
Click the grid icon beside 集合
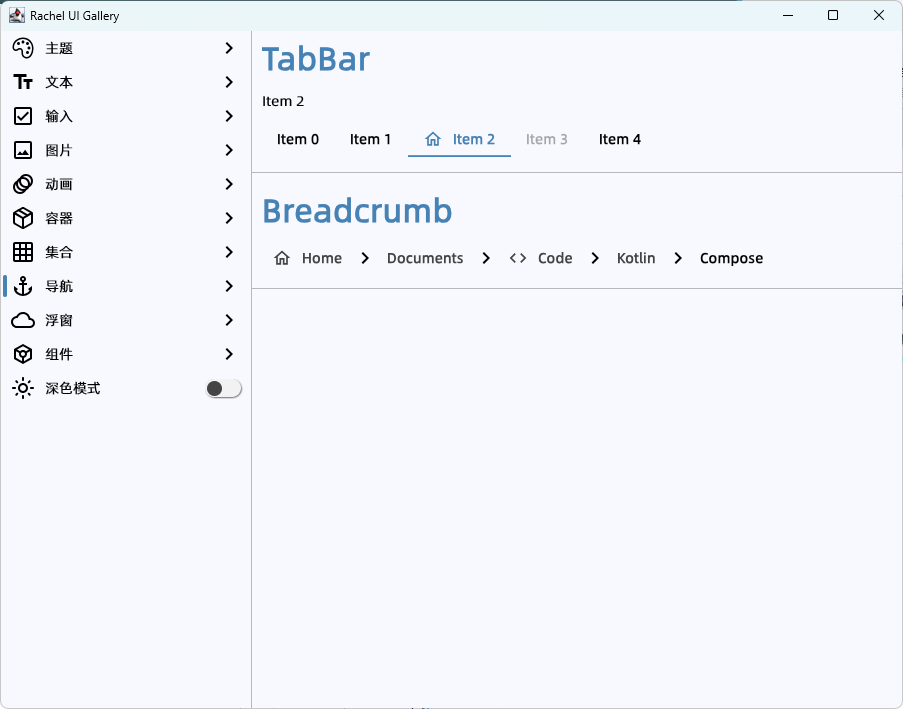(x=23, y=252)
